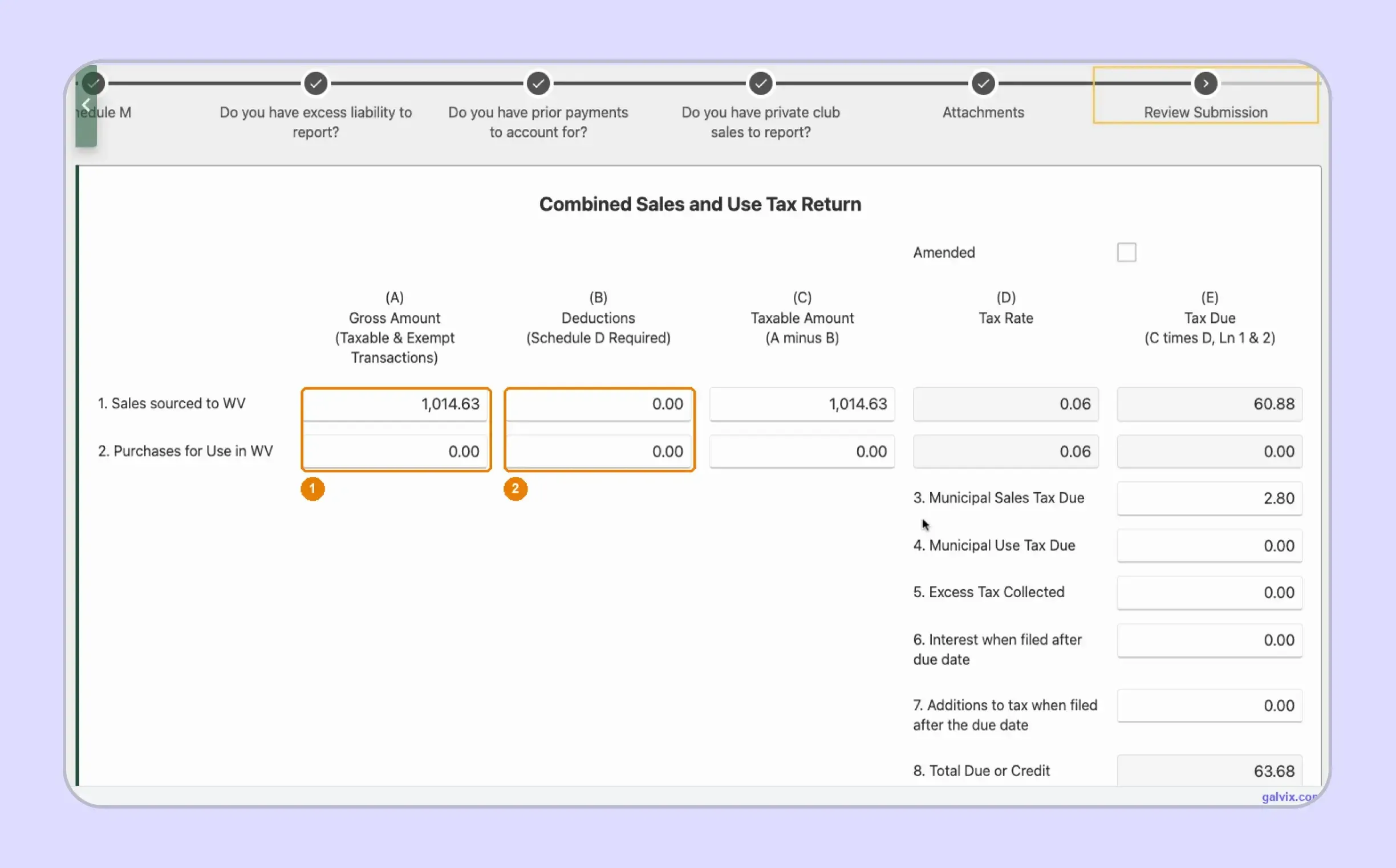Tick the Amended checkbox
Image resolution: width=1396 pixels, height=868 pixels.
pyautogui.click(x=1126, y=252)
